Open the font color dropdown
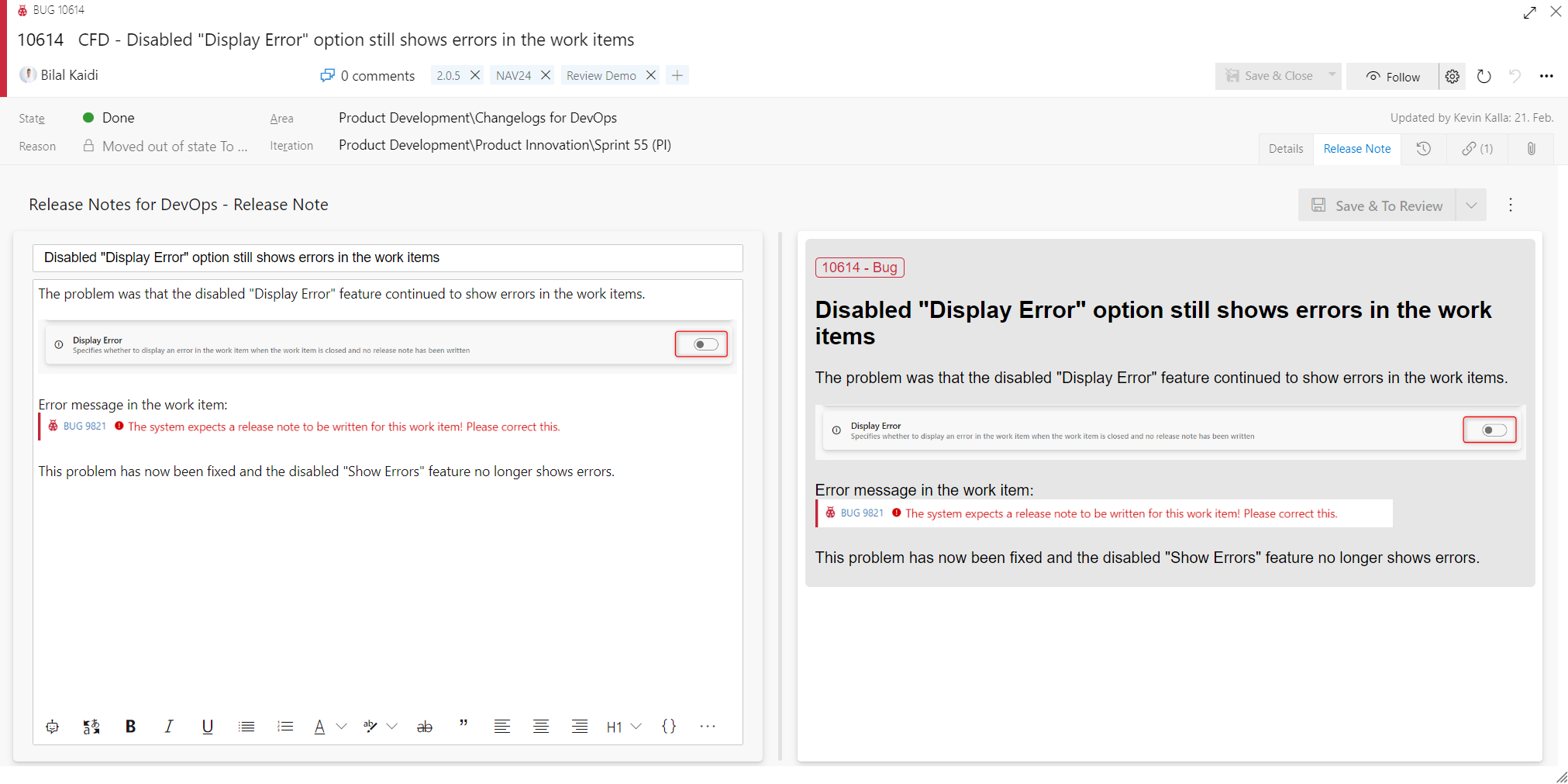Screen dimensions: 1568x784 click(341, 727)
